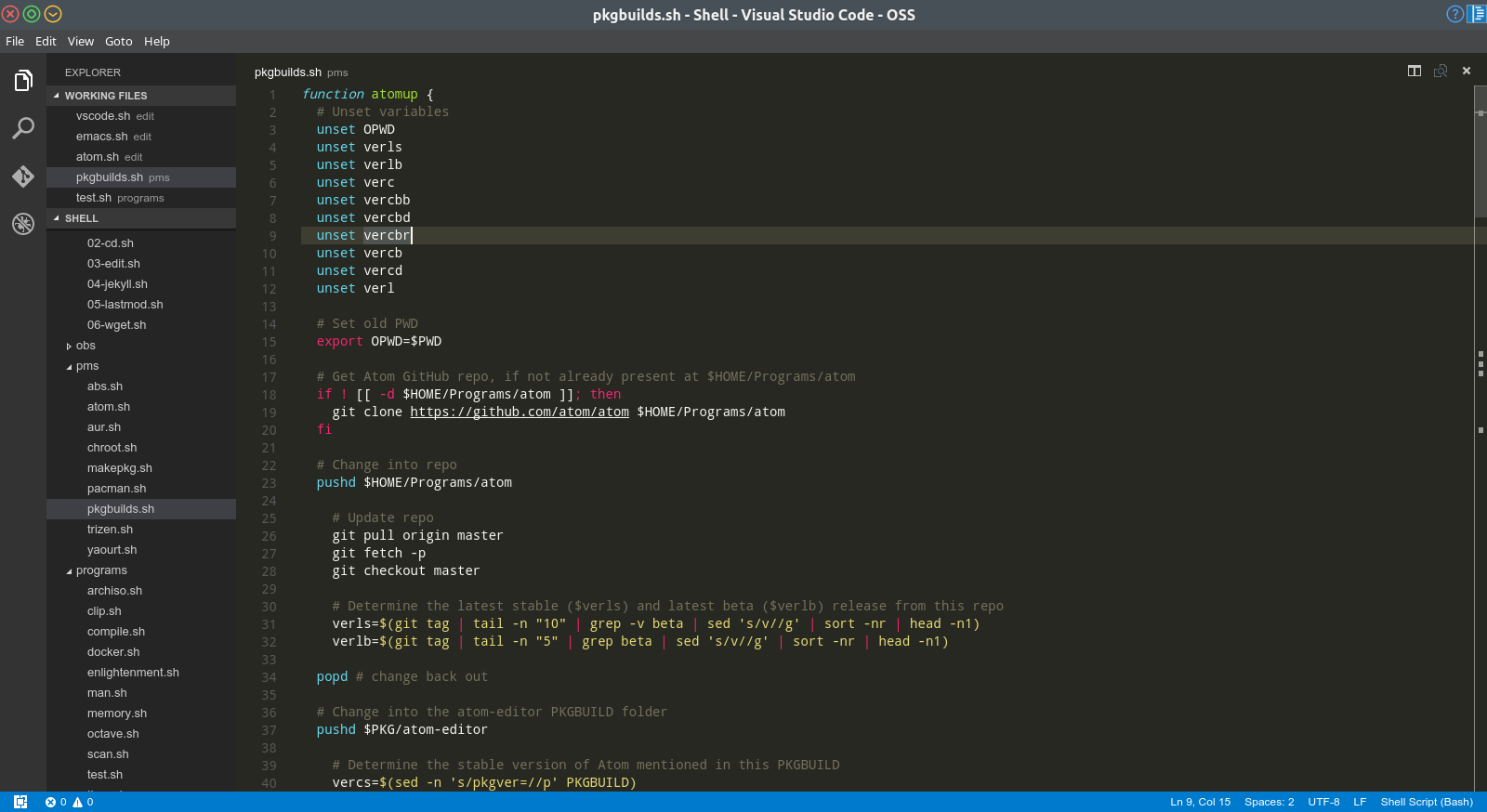Open compile.sh file
This screenshot has height=812, width=1487.
(x=141, y=632)
